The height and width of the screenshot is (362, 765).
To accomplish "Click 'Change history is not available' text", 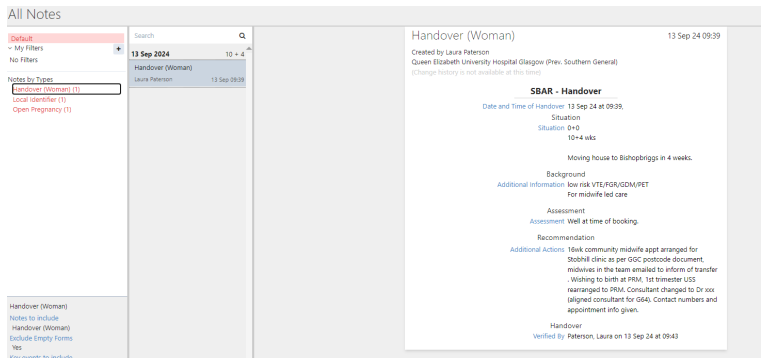I will click(476, 72).
